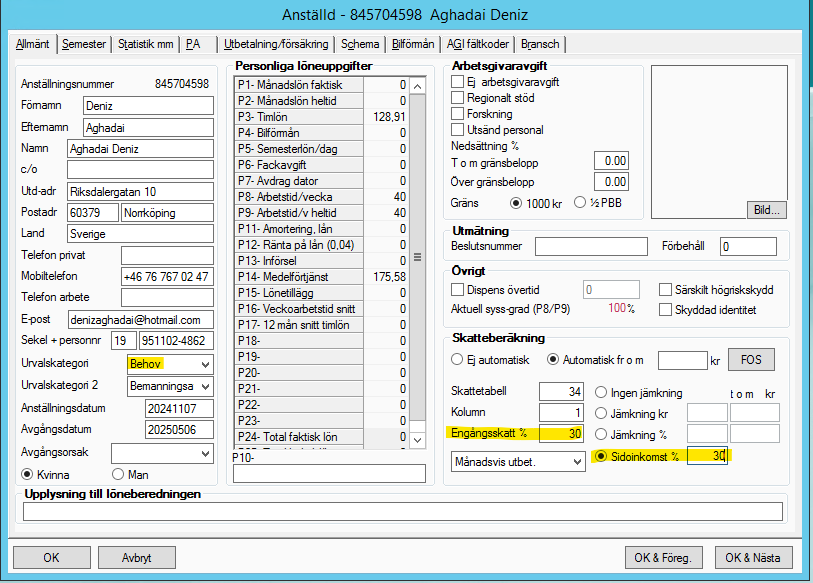Tick the Dispens övertid checkbox
The height and width of the screenshot is (583, 813).
(458, 290)
